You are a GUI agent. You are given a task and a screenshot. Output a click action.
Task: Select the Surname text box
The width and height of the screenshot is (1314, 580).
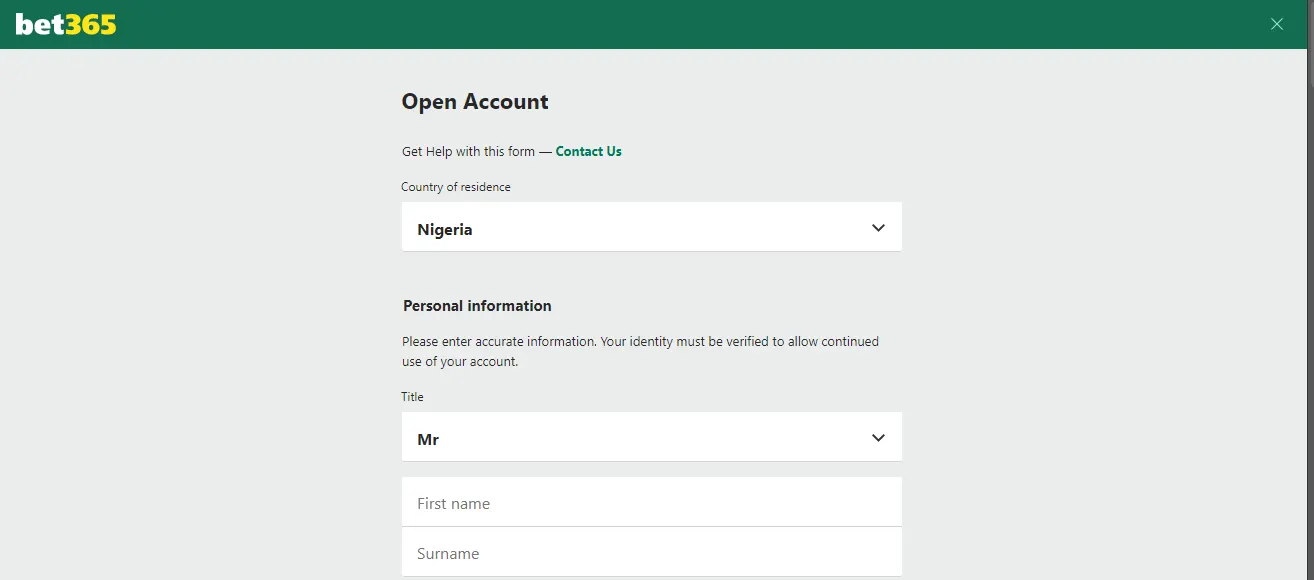[651, 551]
